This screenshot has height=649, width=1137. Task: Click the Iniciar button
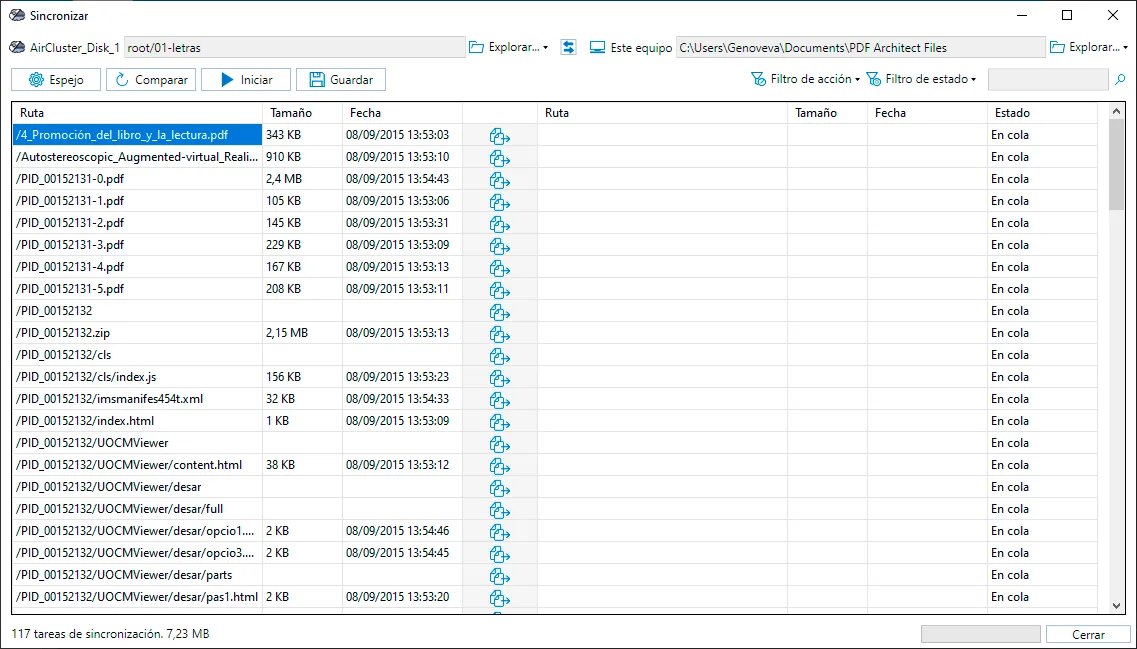pyautogui.click(x=246, y=80)
